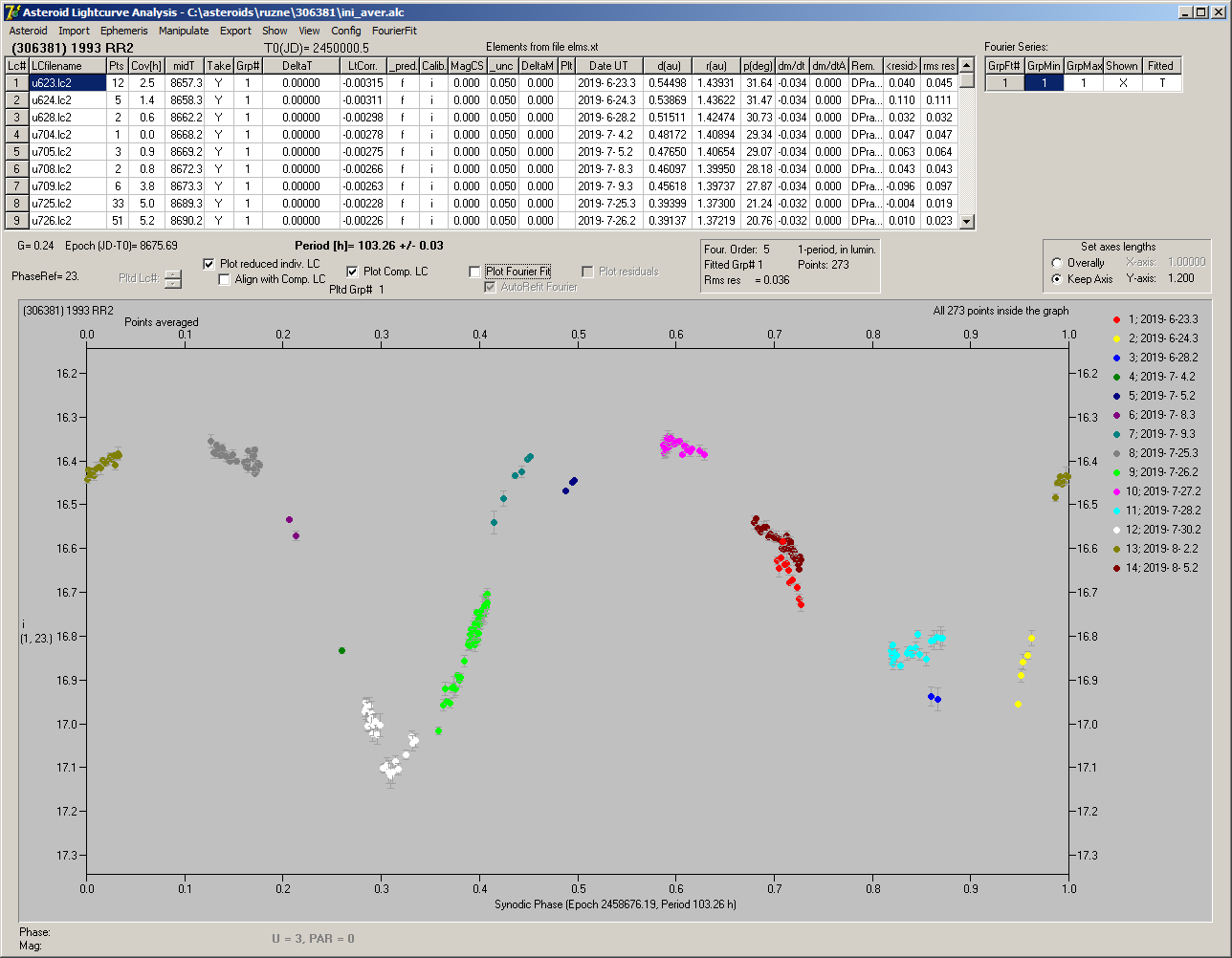The width and height of the screenshot is (1232, 958).
Task: Click the LCfilename column header
Action: [x=67, y=66]
